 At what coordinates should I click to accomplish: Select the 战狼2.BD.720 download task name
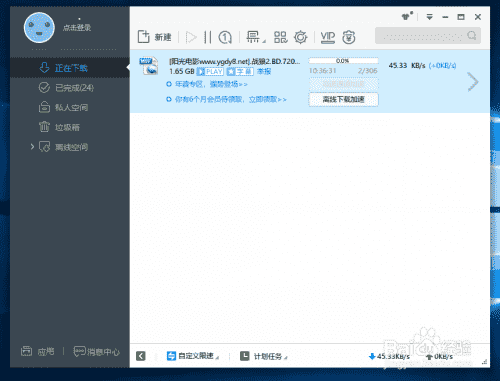234,61
